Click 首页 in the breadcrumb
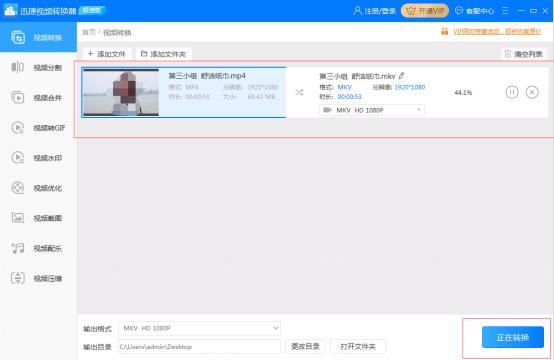Screen dimensions: 554x360 click(x=89, y=32)
